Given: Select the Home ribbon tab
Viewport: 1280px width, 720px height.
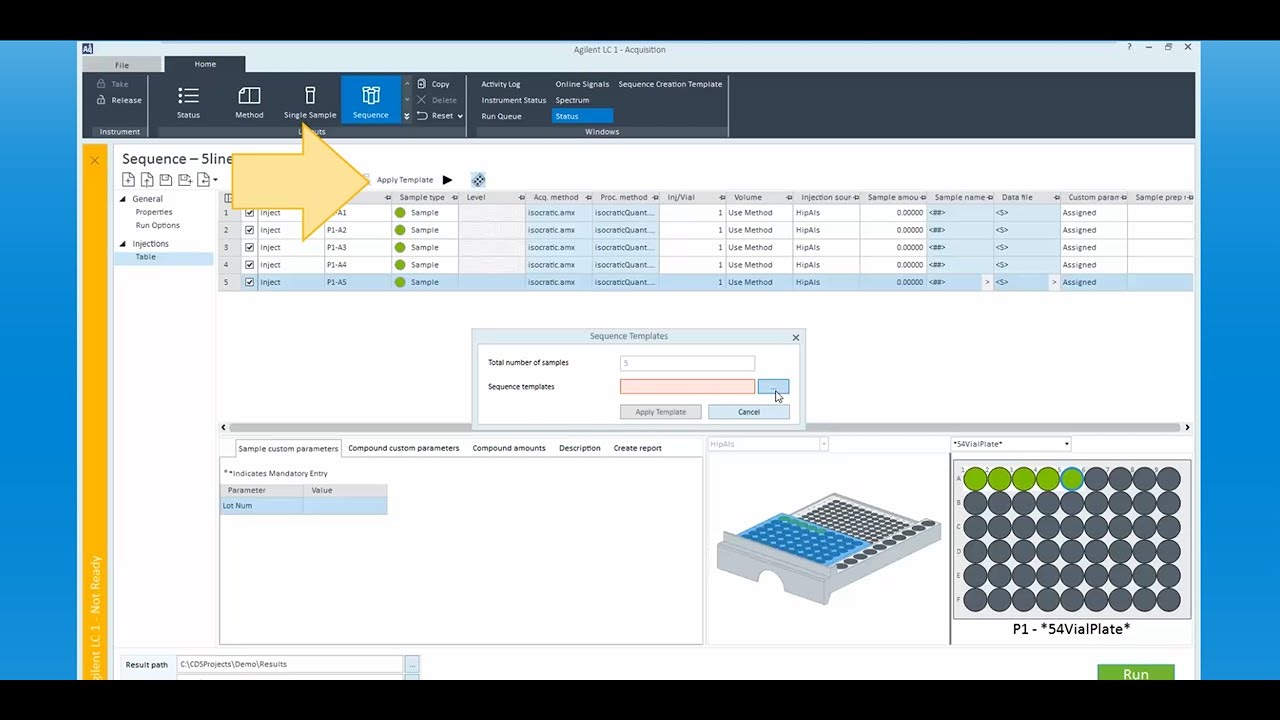Looking at the screenshot, I should [205, 64].
